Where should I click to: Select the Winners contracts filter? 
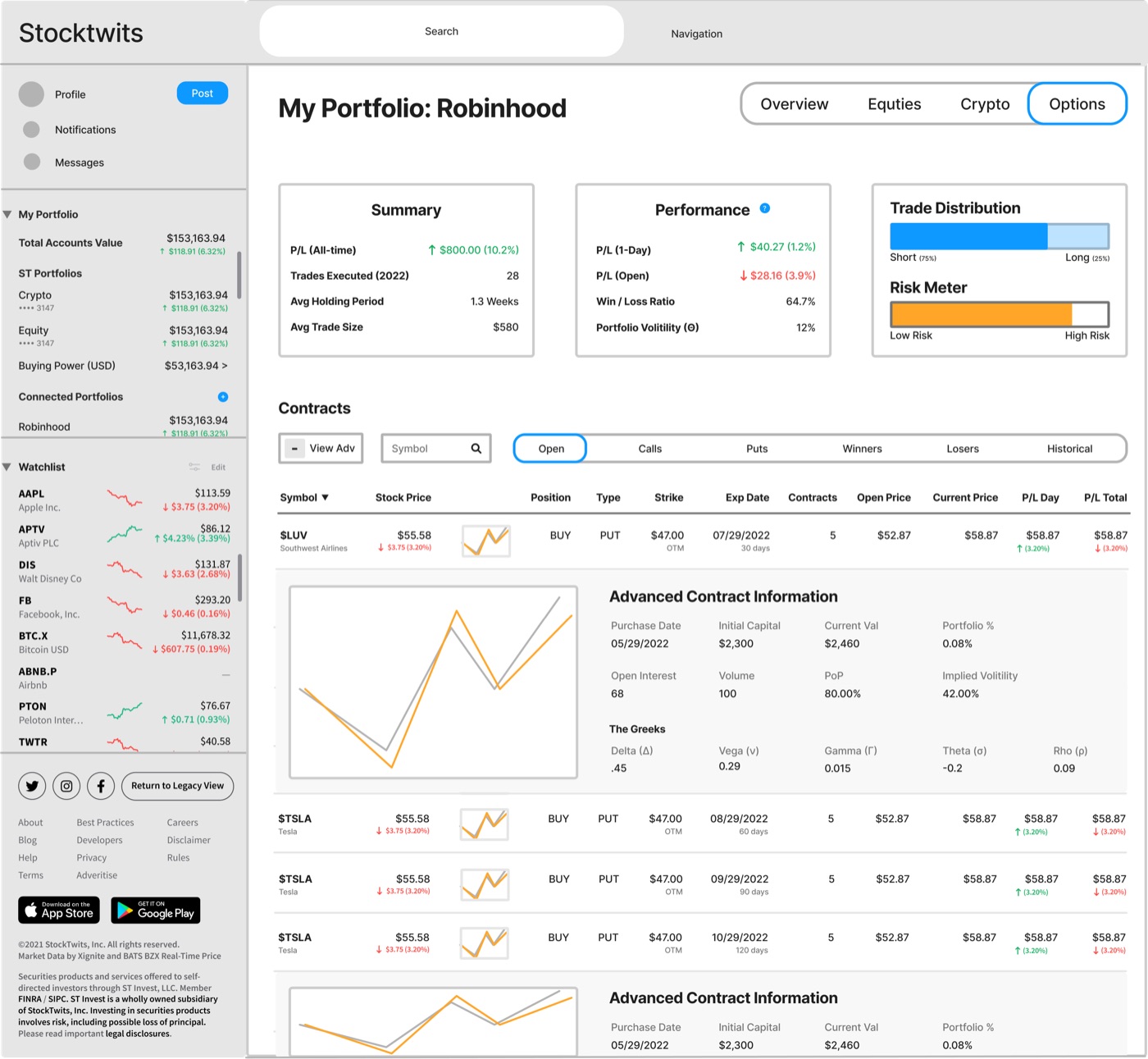[x=862, y=448]
